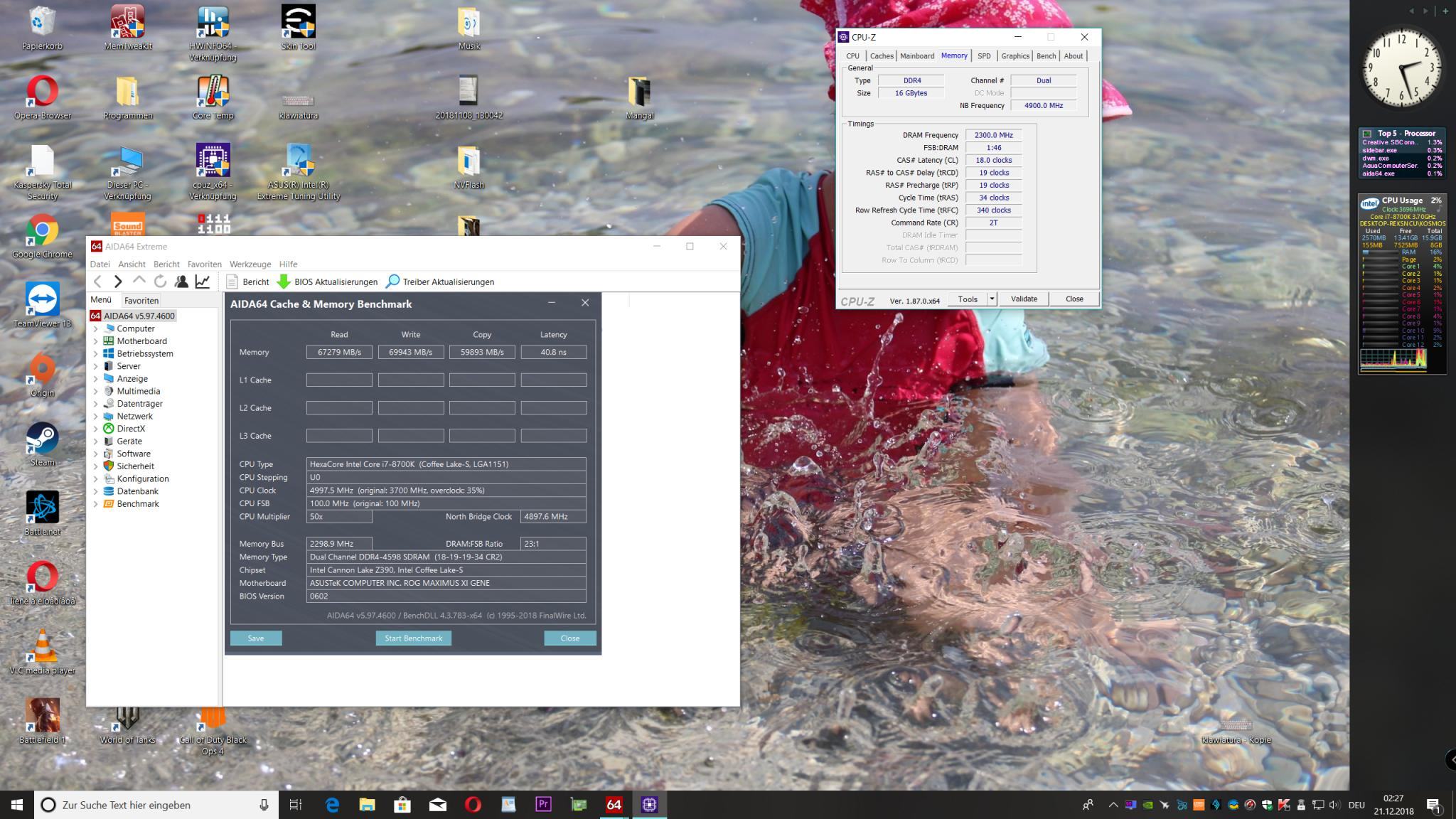
Task: Switch to Favoriten tab in AIDA64 sidebar
Action: (x=141, y=301)
